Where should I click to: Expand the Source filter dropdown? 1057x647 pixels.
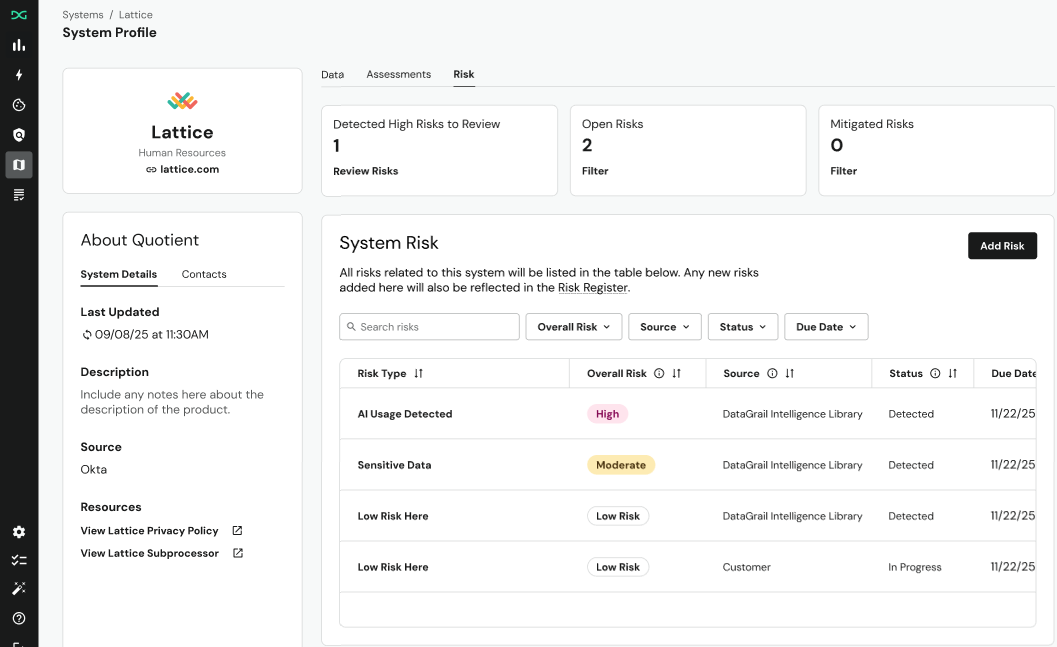click(x=664, y=326)
